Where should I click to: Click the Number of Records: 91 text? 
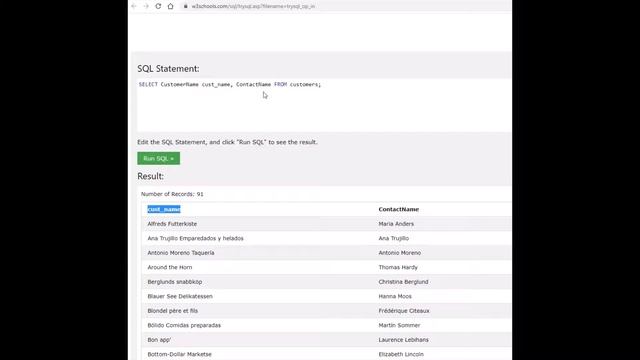[x=172, y=194]
